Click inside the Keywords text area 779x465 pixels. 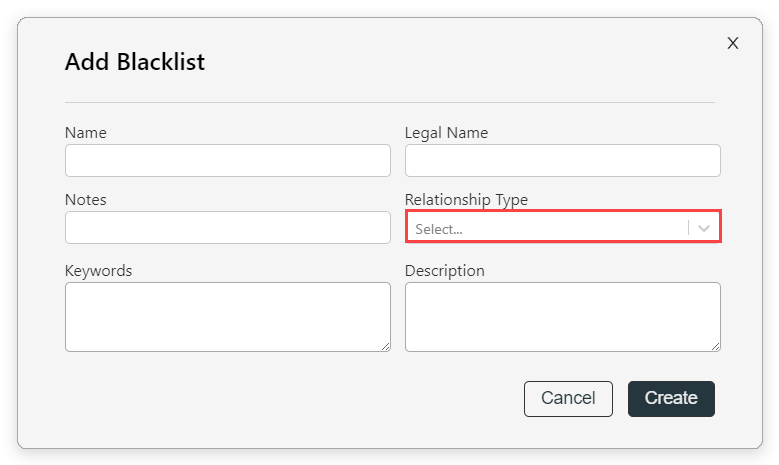228,317
